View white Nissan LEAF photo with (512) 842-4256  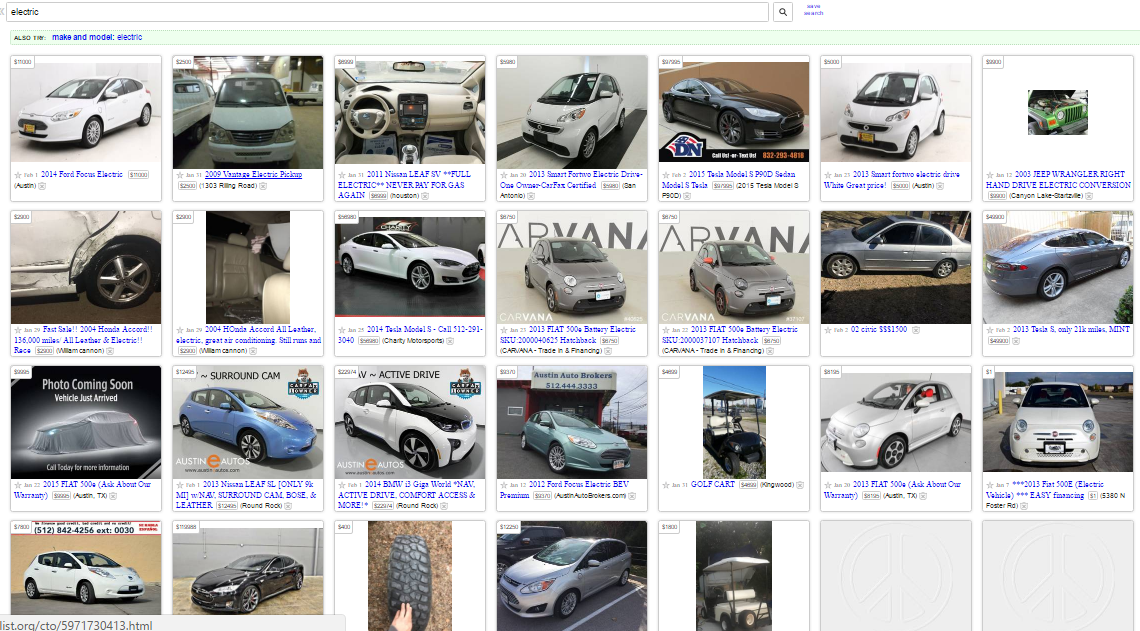coord(86,576)
